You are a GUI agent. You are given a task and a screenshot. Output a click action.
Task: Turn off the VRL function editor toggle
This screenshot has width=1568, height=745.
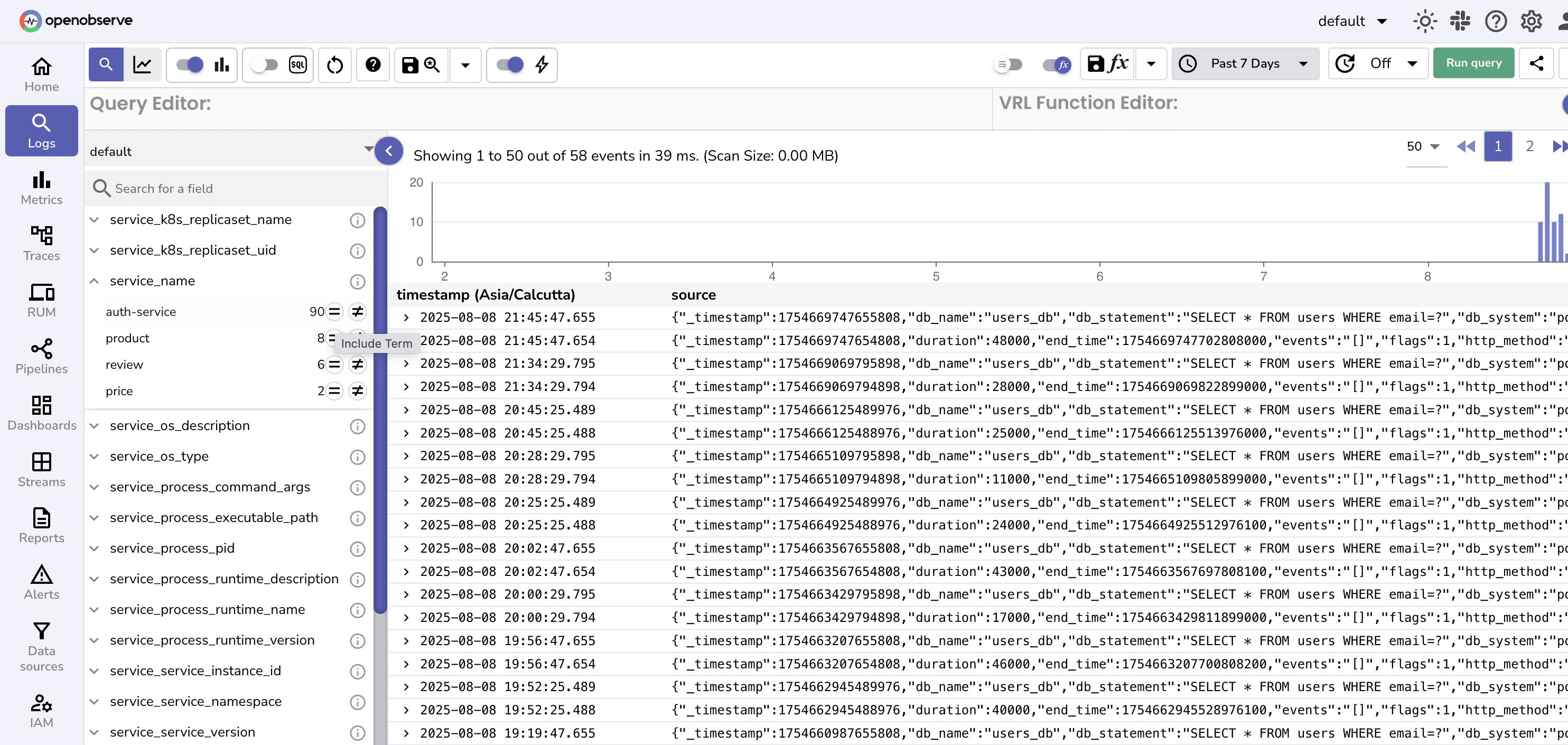pyautogui.click(x=1057, y=64)
